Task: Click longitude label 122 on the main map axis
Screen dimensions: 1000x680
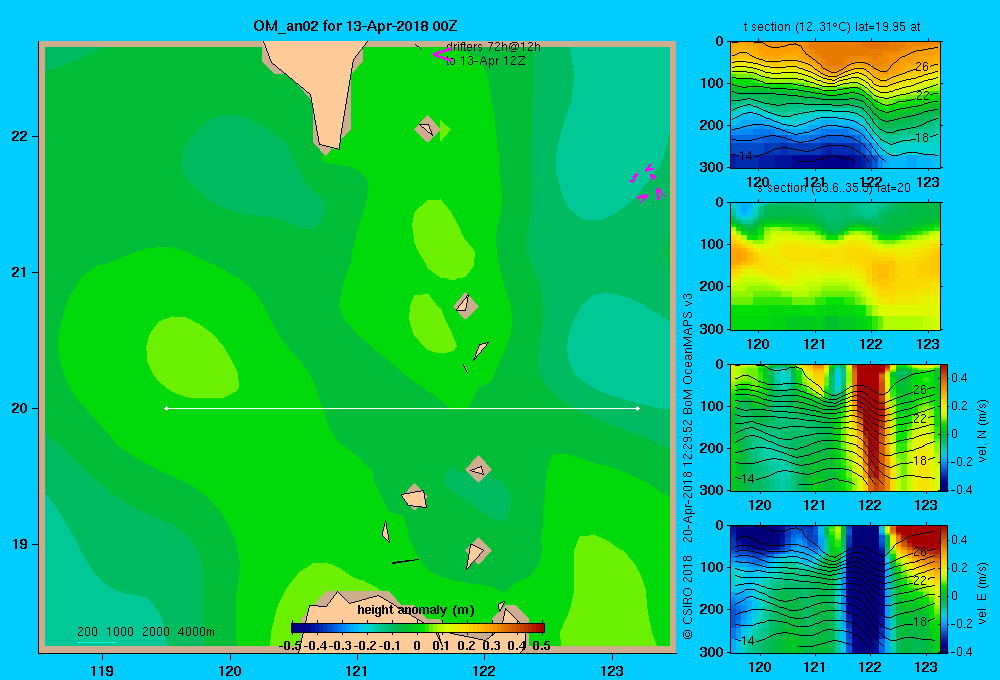Action: click(484, 670)
